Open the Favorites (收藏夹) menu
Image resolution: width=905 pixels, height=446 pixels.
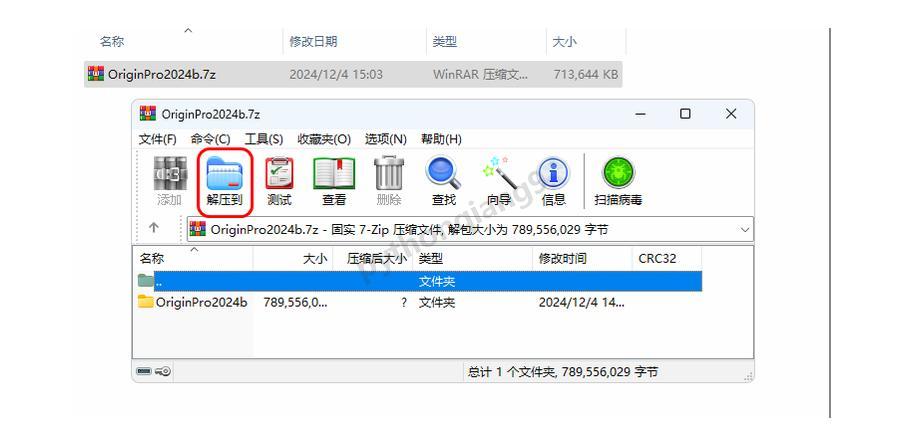(324, 139)
